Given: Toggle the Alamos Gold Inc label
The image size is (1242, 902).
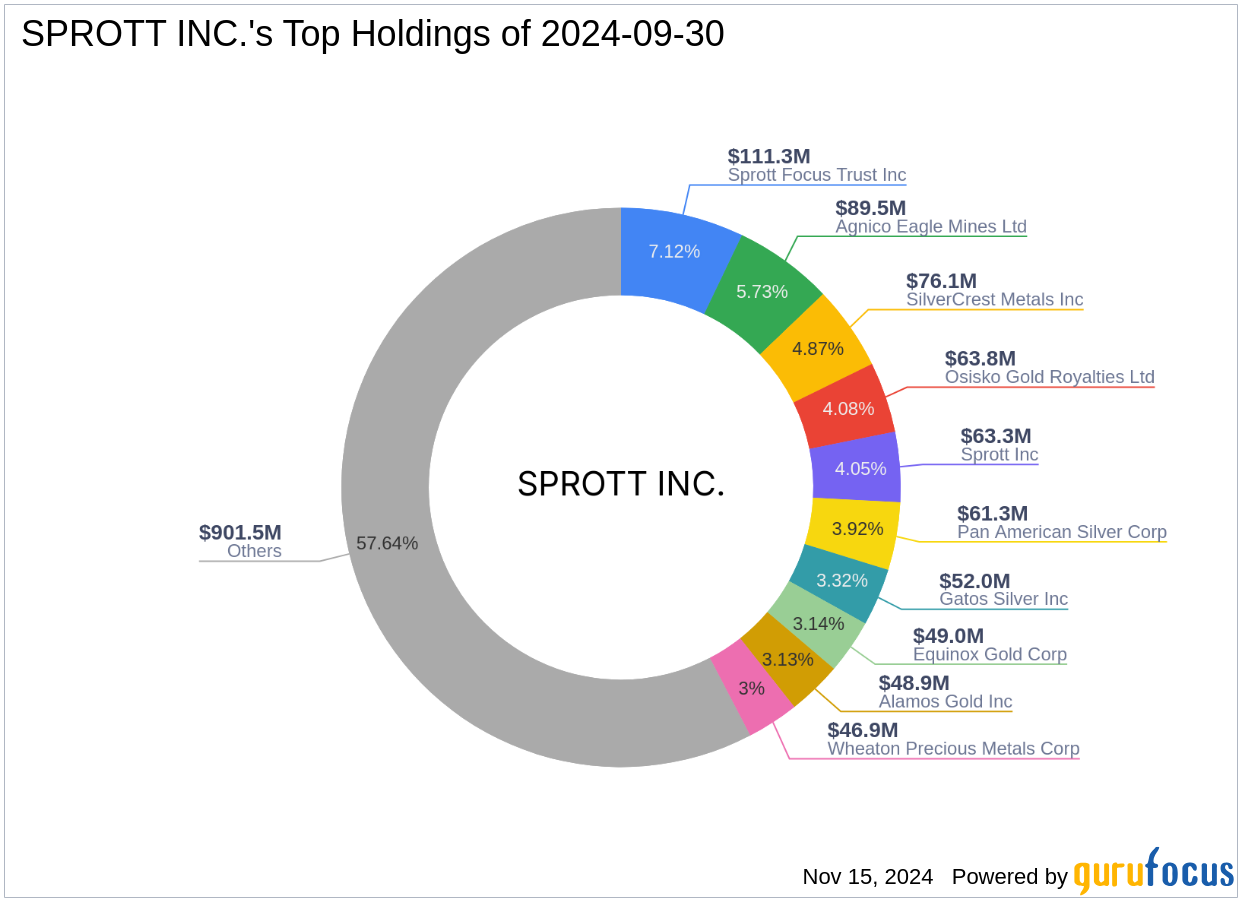Looking at the screenshot, I should pyautogui.click(x=945, y=702).
